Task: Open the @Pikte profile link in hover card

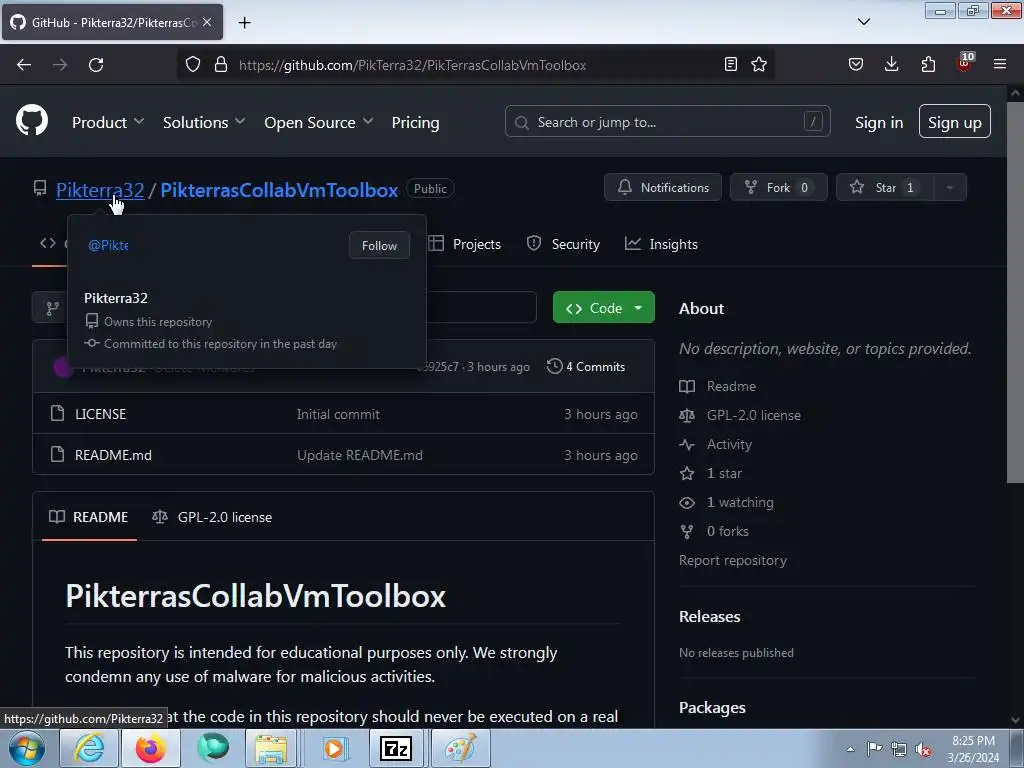Action: [x=108, y=246]
